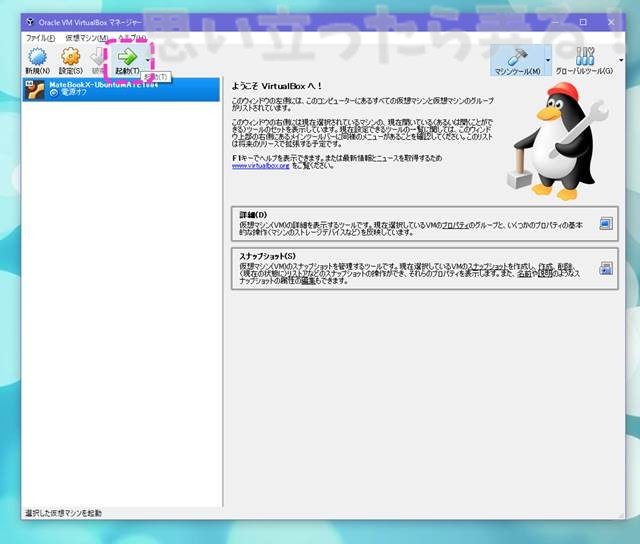Open the Machine (仮想マシン) menu
The height and width of the screenshot is (544, 640).
pos(87,38)
